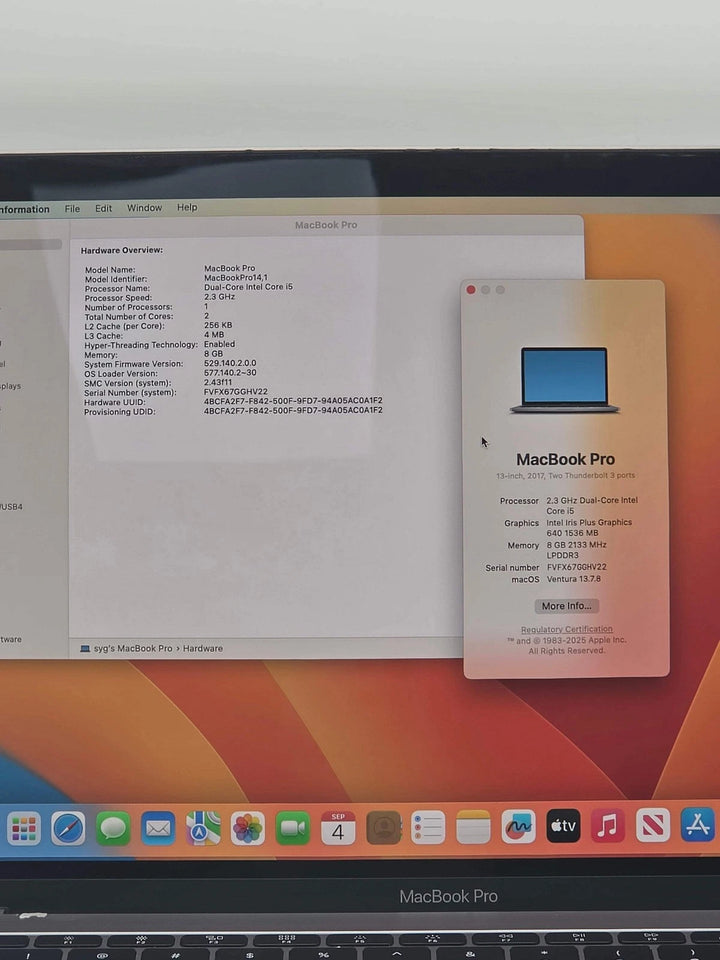Viewport: 720px width, 960px height.
Task: Select the Model Name MacBook Pro value
Action: (230, 268)
